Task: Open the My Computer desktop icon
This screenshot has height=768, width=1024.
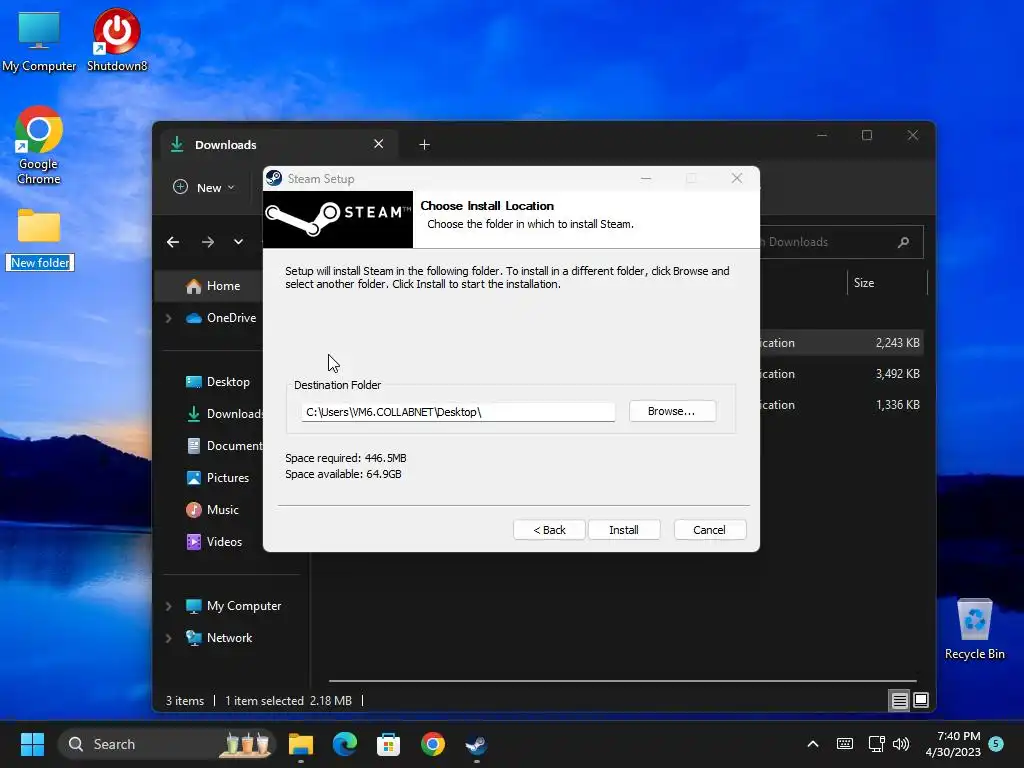Action: 39,42
